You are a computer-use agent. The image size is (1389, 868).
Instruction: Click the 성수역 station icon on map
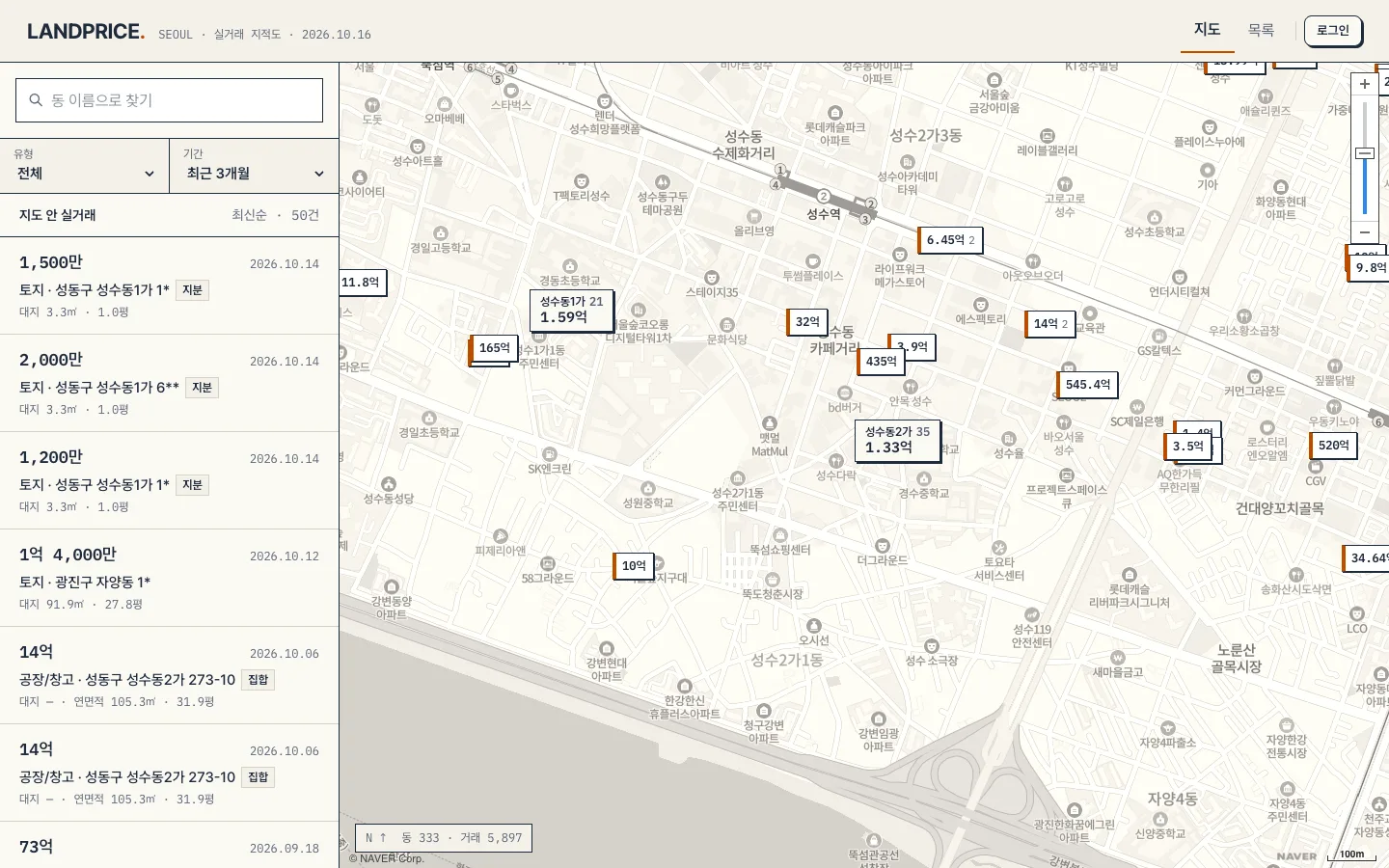pyautogui.click(x=823, y=196)
